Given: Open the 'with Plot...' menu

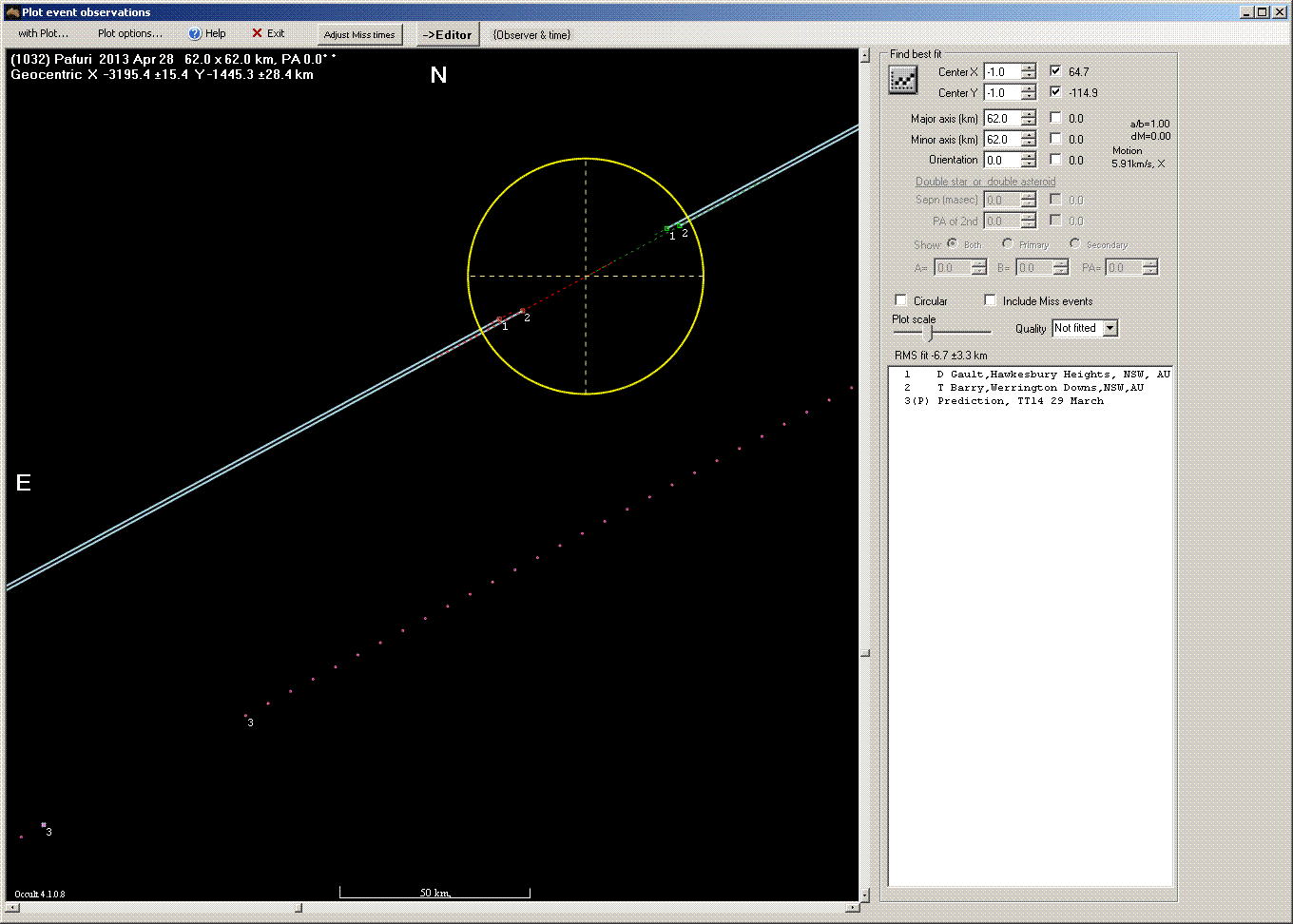Looking at the screenshot, I should click(x=44, y=33).
